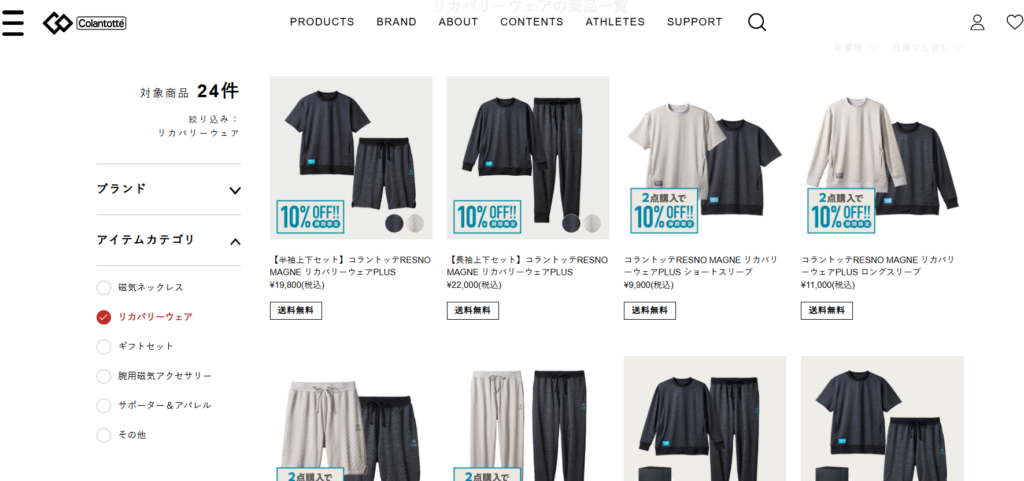Collapse the アイテムカテゴリ section
This screenshot has width=1024, height=481.
click(x=168, y=240)
